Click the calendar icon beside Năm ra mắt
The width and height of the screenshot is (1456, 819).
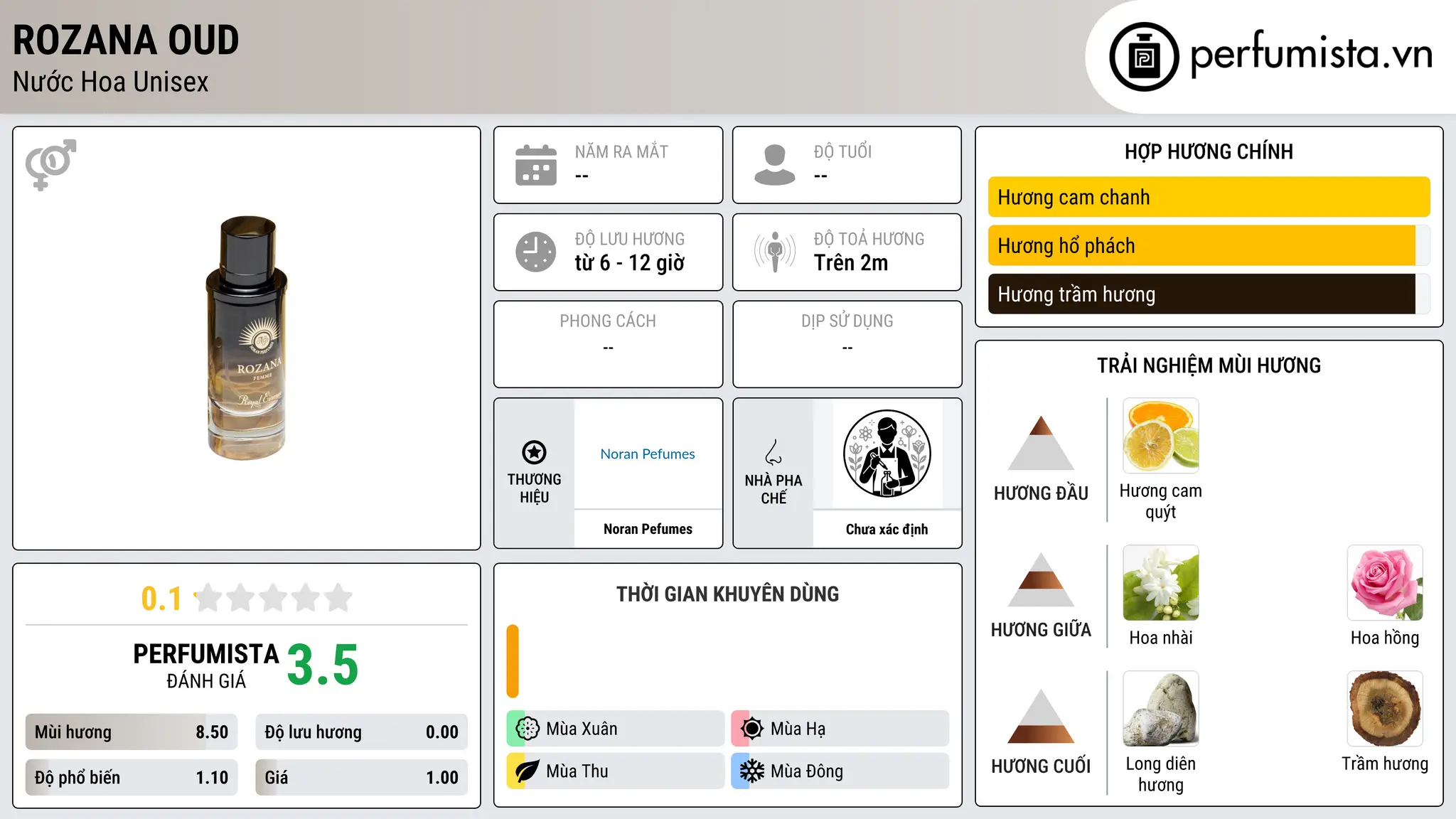[x=536, y=165]
